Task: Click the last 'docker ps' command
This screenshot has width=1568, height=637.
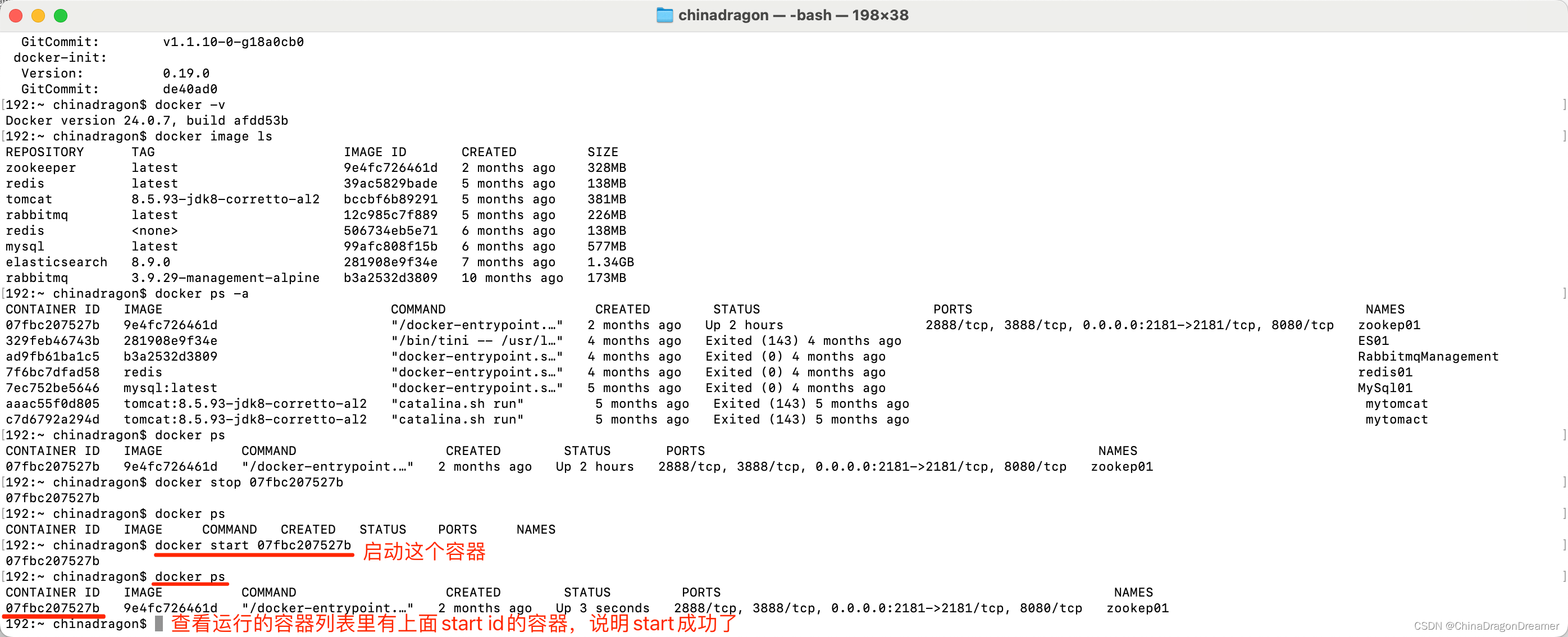Action: [190, 577]
